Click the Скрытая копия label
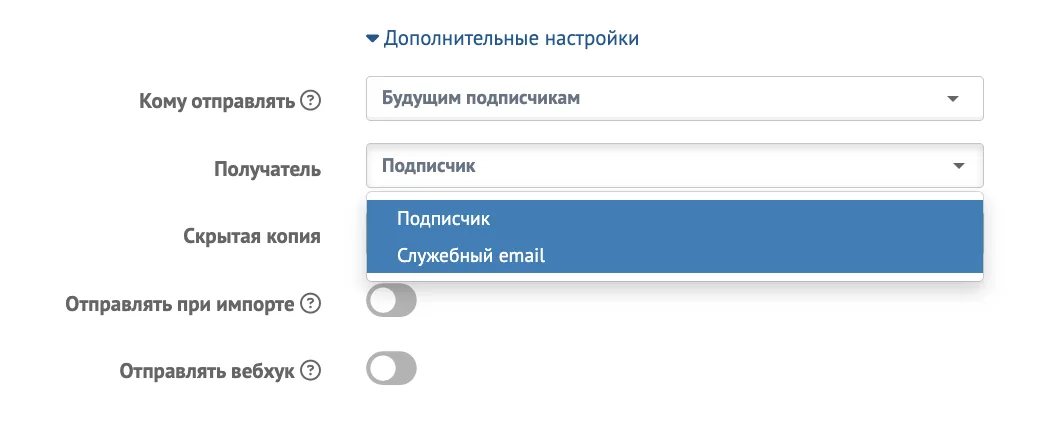Screen dimensions: 1046x434 click(x=252, y=236)
